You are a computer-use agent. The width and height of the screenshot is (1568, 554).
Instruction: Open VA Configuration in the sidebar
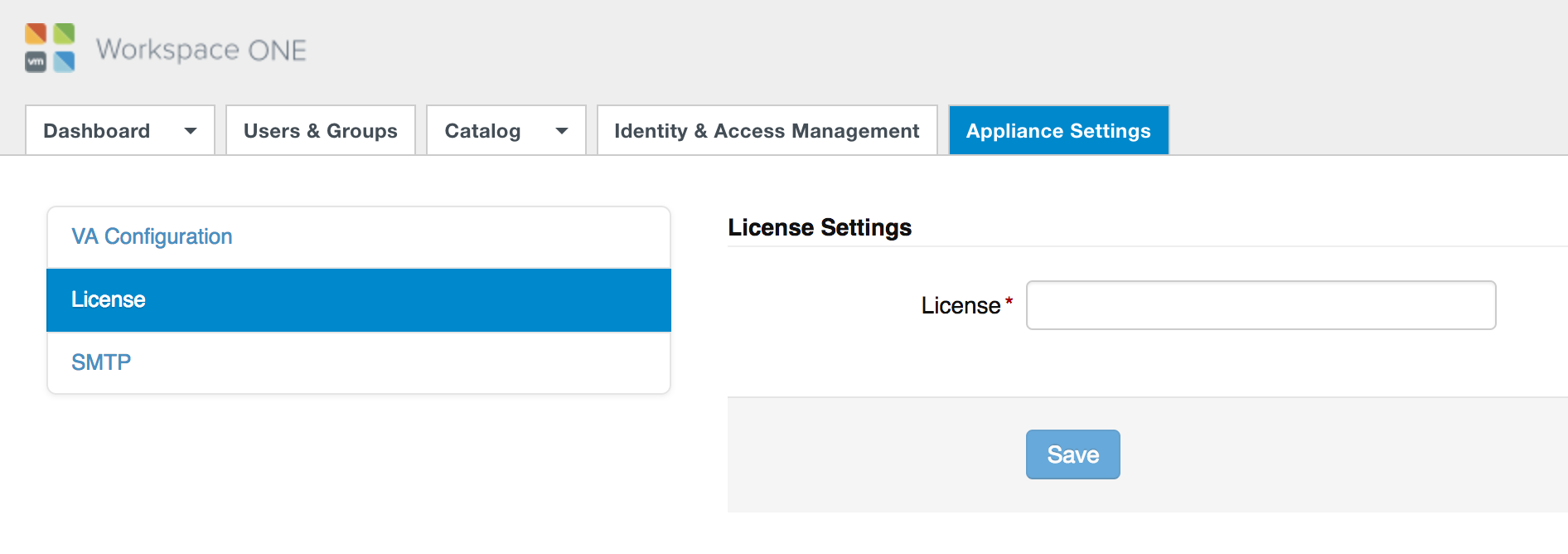(152, 237)
